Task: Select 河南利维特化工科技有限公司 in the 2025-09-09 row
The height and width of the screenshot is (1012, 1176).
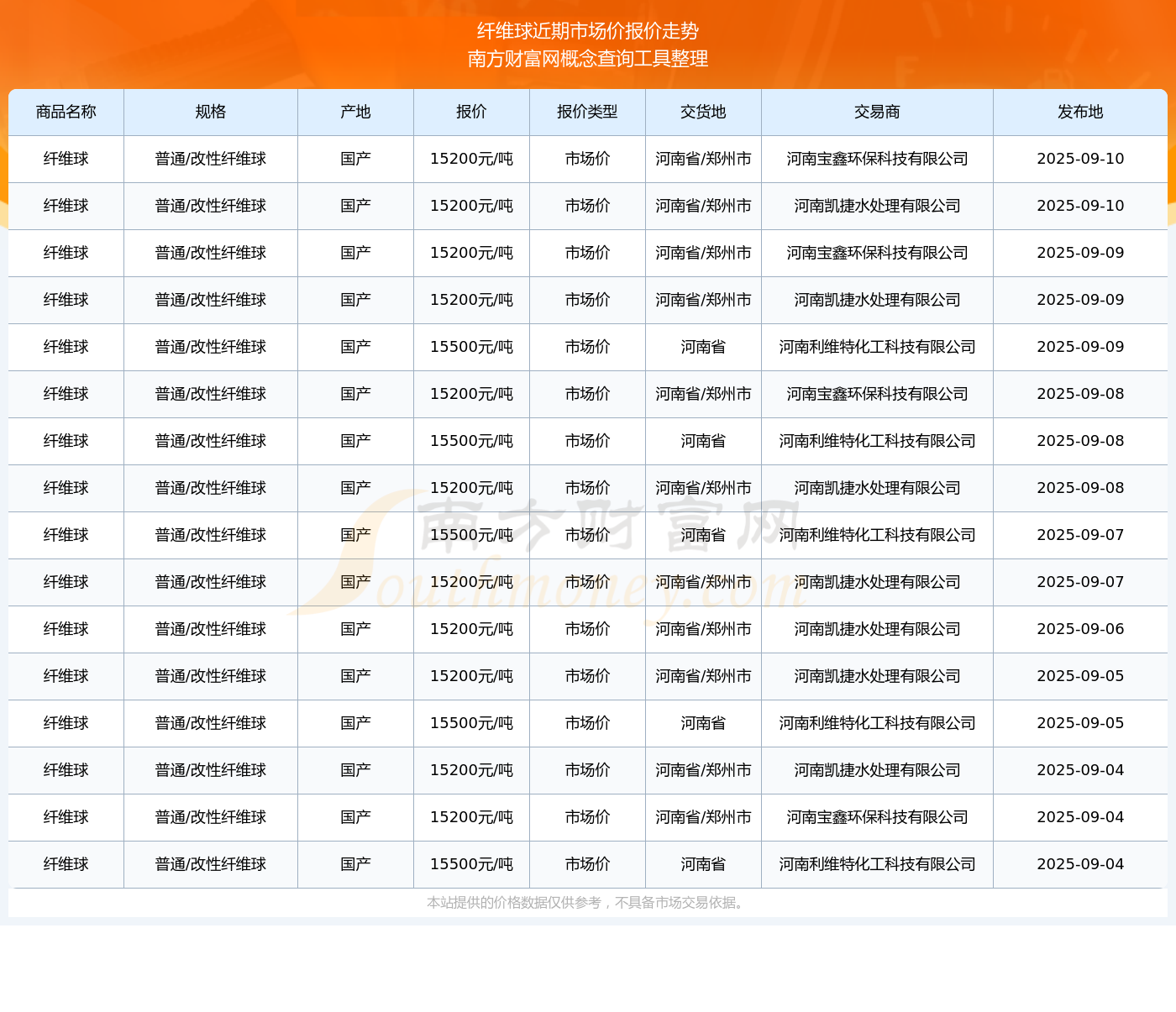Action: click(x=878, y=347)
